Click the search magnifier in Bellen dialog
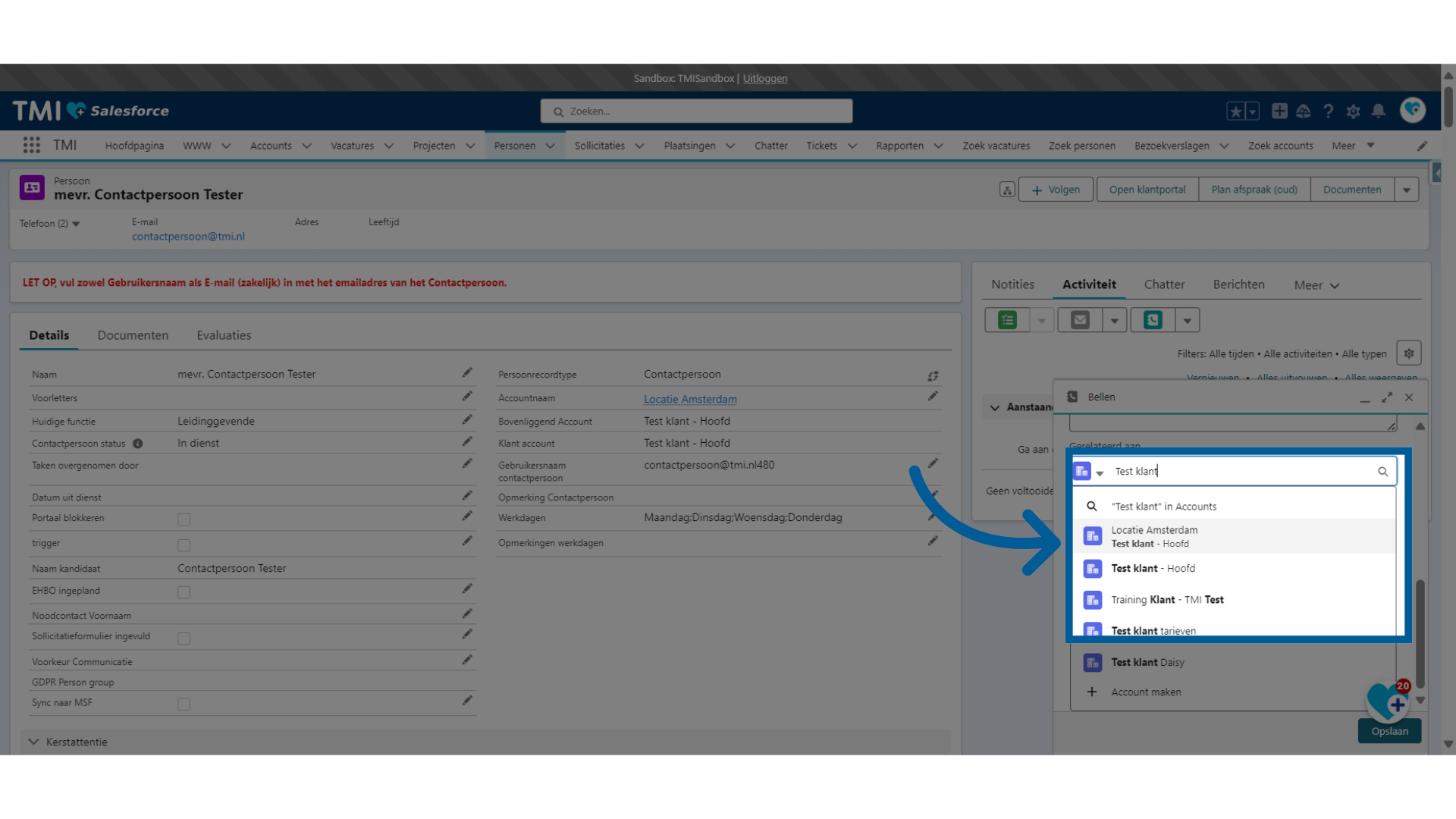Image resolution: width=1456 pixels, height=819 pixels. pyautogui.click(x=1383, y=471)
